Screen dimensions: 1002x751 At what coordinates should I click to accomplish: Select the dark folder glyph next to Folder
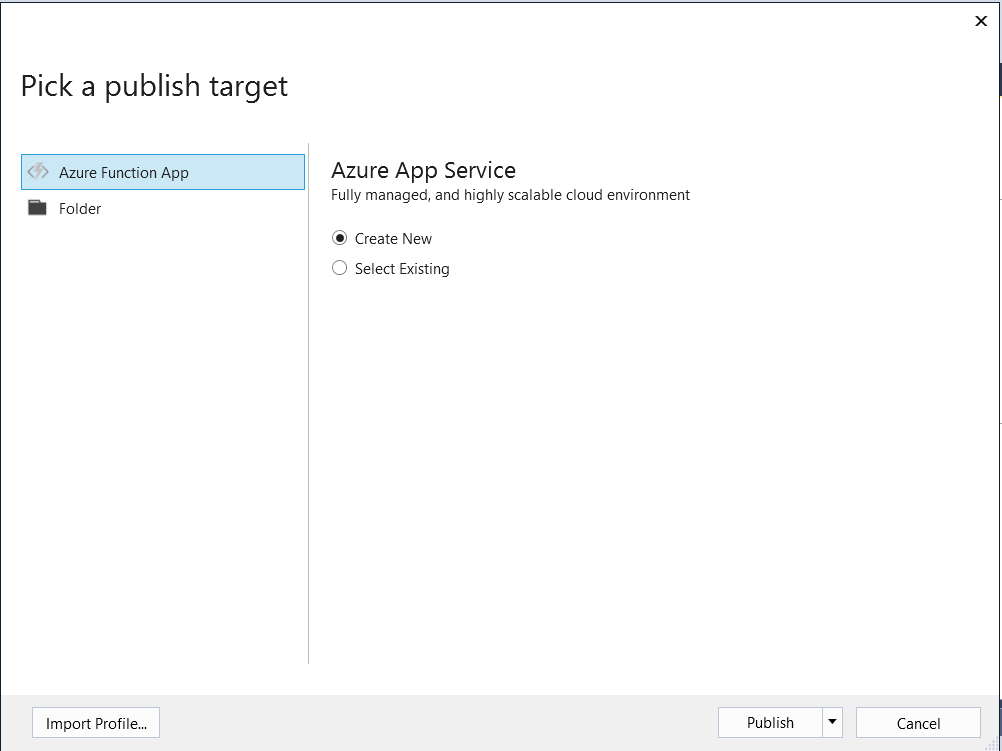click(38, 208)
